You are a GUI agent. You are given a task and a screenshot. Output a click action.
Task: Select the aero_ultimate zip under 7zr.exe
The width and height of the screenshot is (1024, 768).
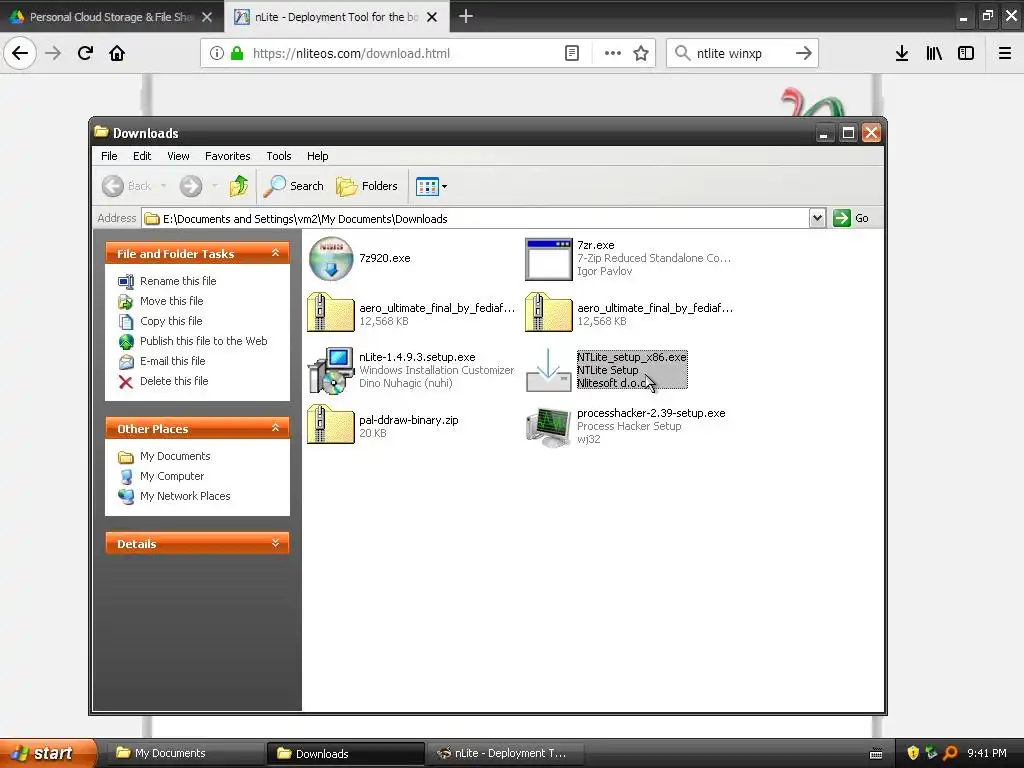549,313
